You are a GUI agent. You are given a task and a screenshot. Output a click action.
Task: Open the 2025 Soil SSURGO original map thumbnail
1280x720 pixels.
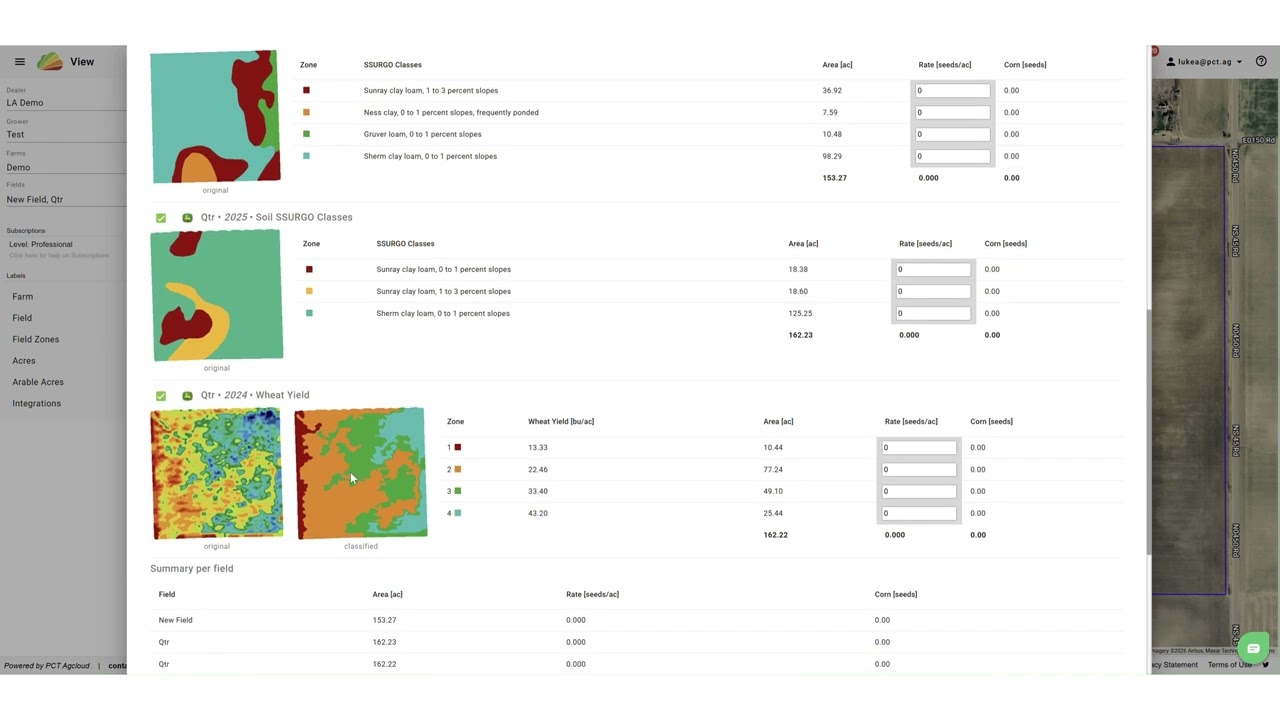coord(216,295)
